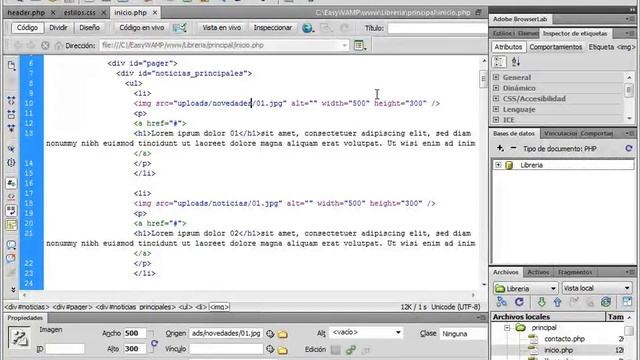Open the Vista local view dropdown
Viewport: 640px width, 360px height.
(597, 288)
